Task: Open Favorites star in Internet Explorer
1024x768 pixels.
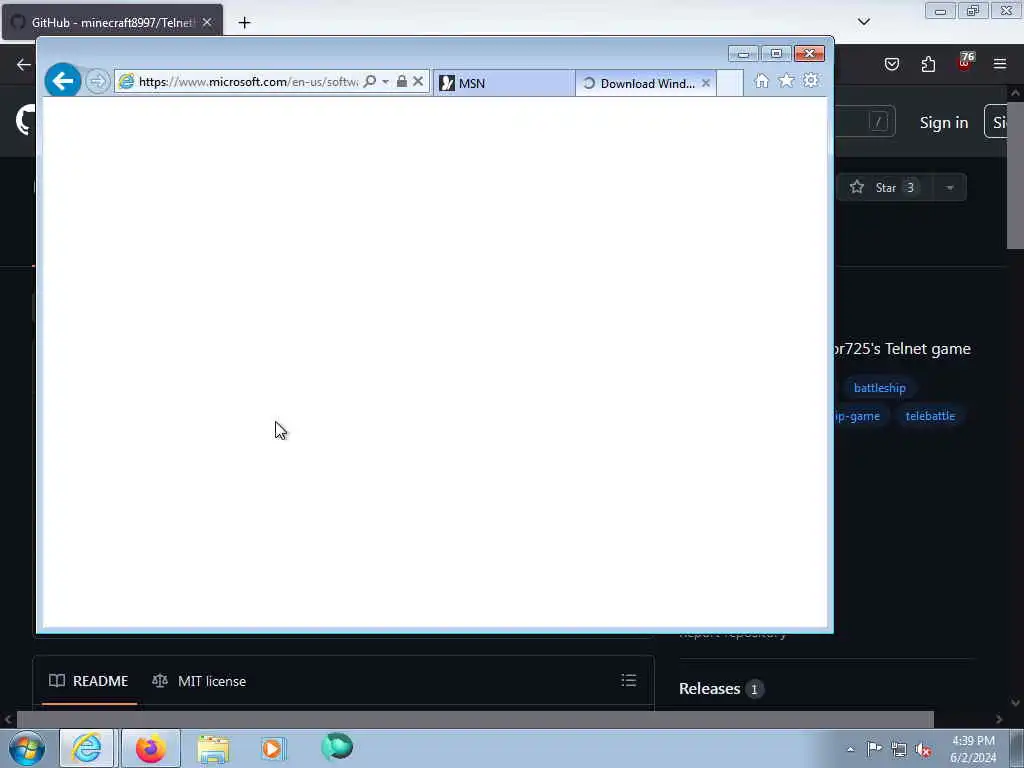Action: pyautogui.click(x=786, y=80)
